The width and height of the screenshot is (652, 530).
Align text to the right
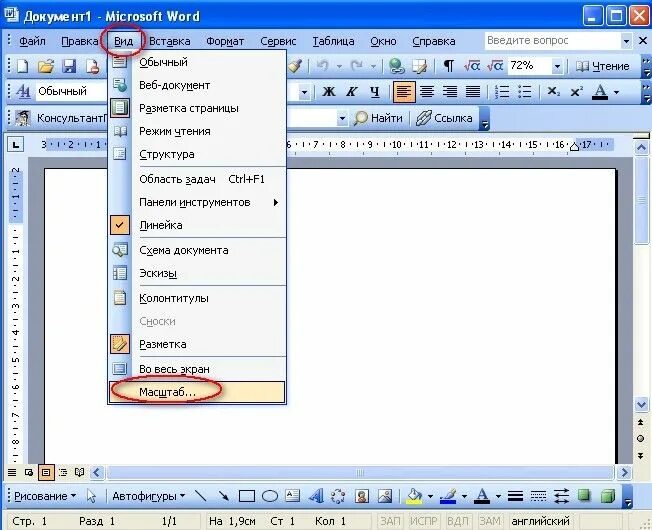click(x=449, y=91)
